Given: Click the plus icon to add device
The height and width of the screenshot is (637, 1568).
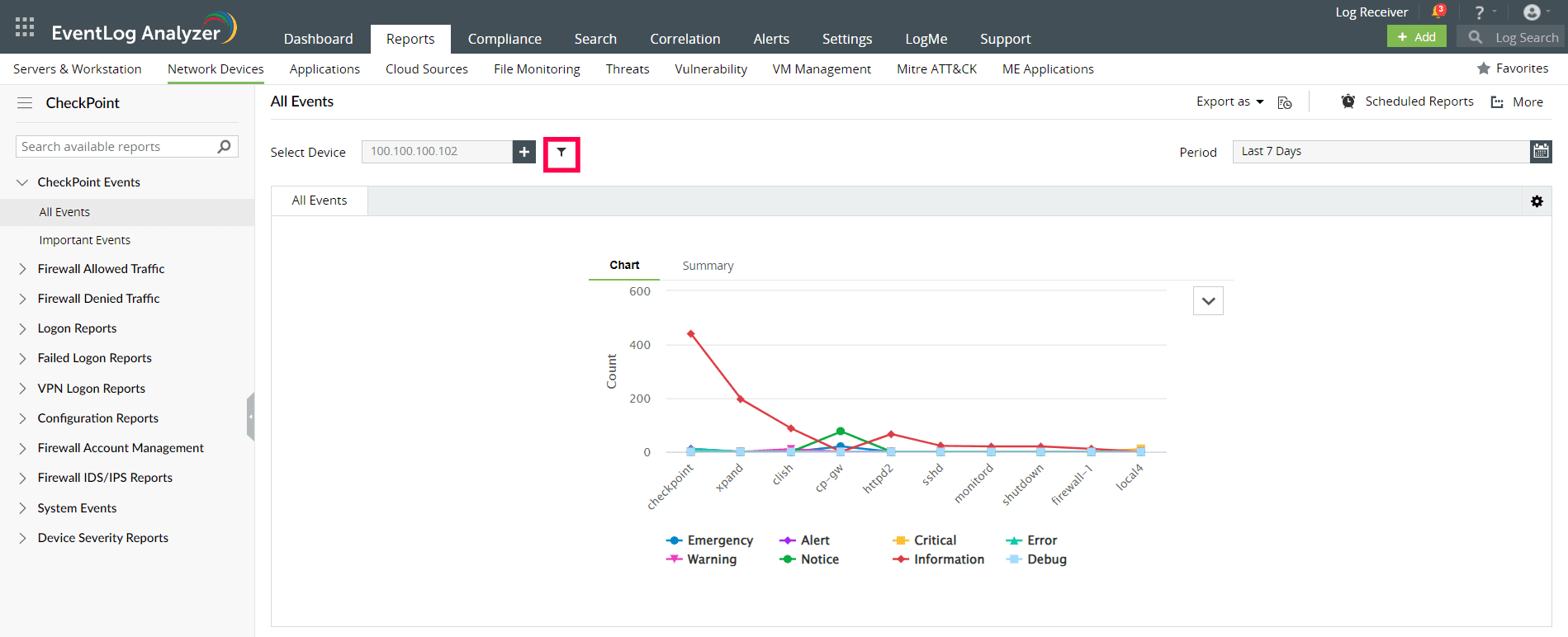Looking at the screenshot, I should [524, 152].
